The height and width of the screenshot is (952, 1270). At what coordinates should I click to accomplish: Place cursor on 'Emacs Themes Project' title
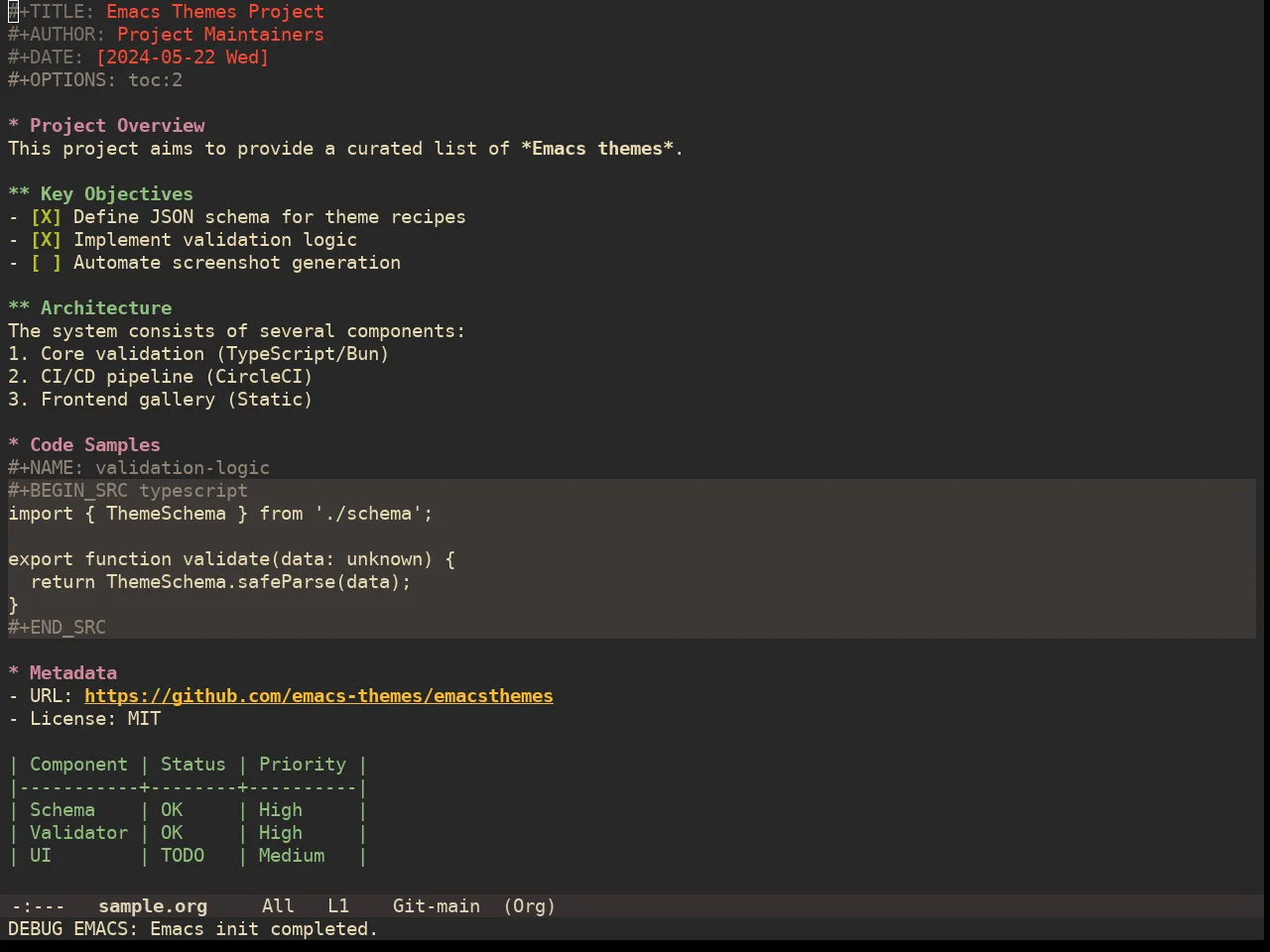(215, 12)
